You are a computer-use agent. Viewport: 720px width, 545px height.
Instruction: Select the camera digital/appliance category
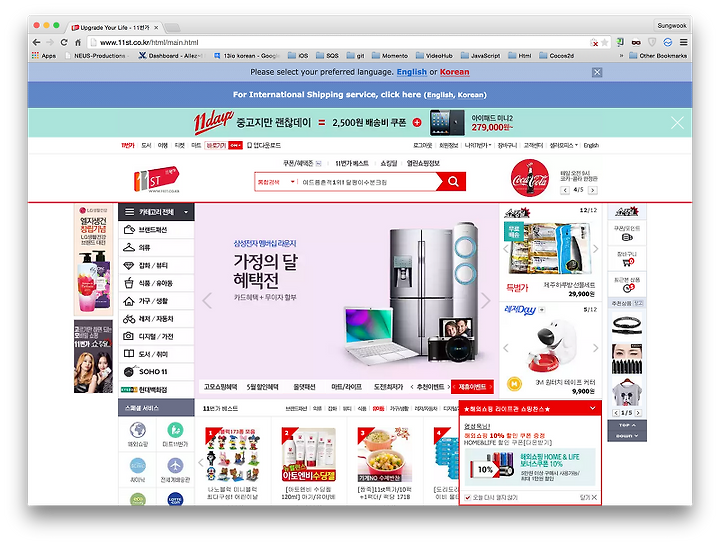click(156, 337)
